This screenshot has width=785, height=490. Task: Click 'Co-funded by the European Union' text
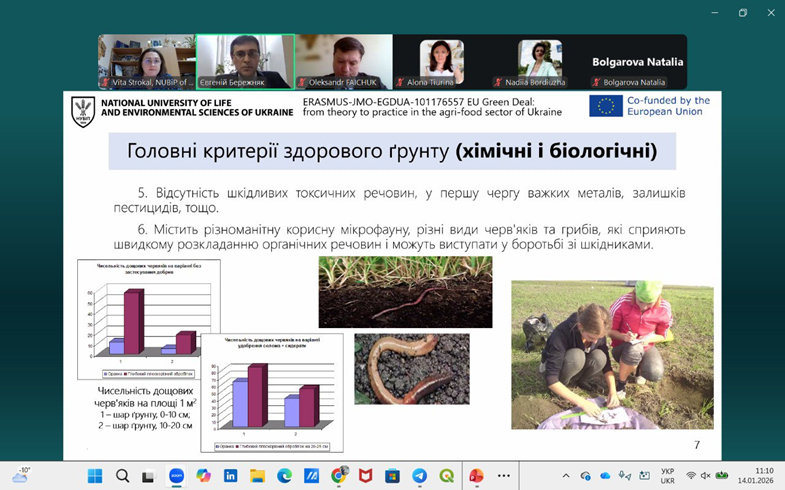[x=668, y=106]
